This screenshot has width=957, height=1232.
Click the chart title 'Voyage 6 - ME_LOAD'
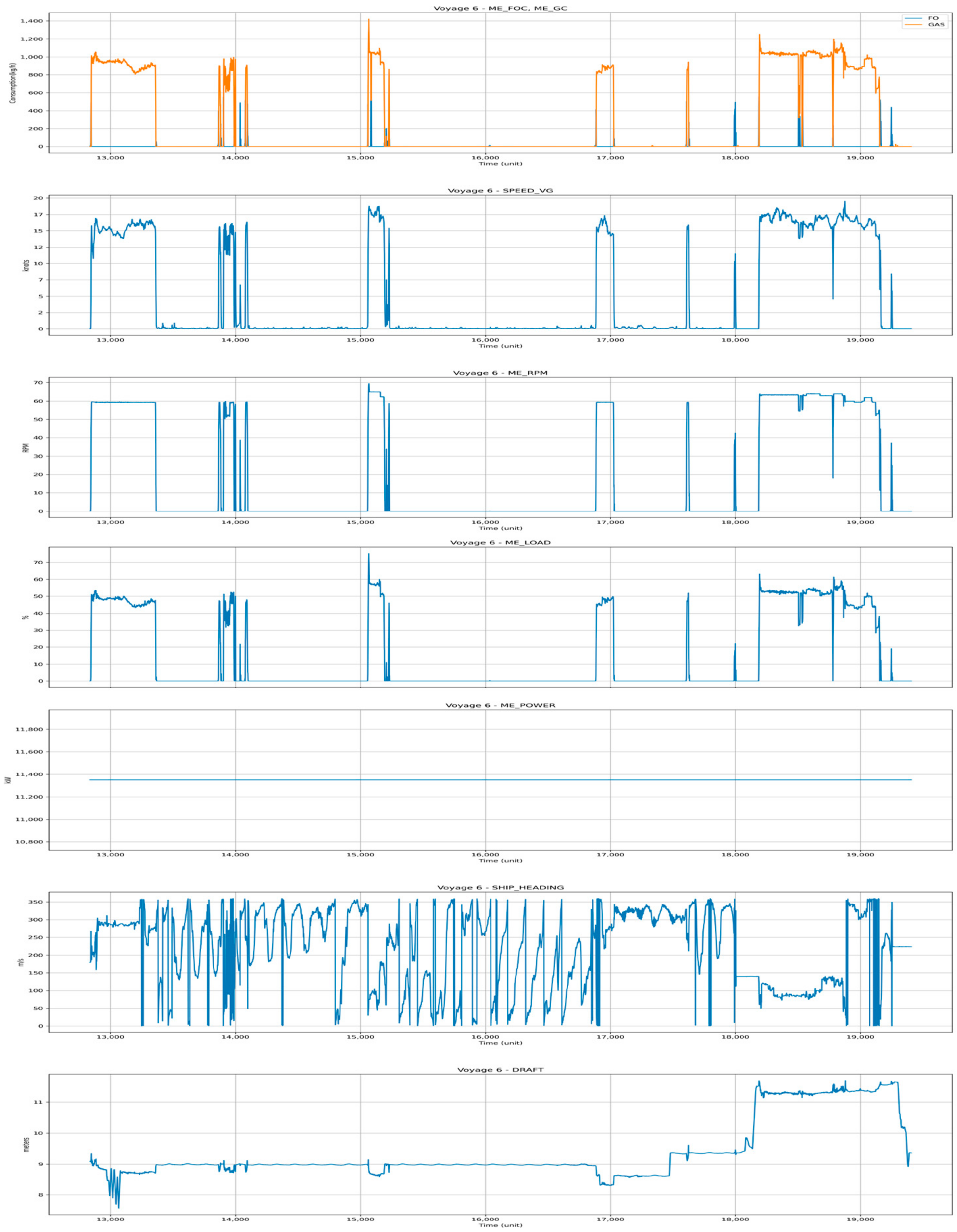tap(500, 543)
